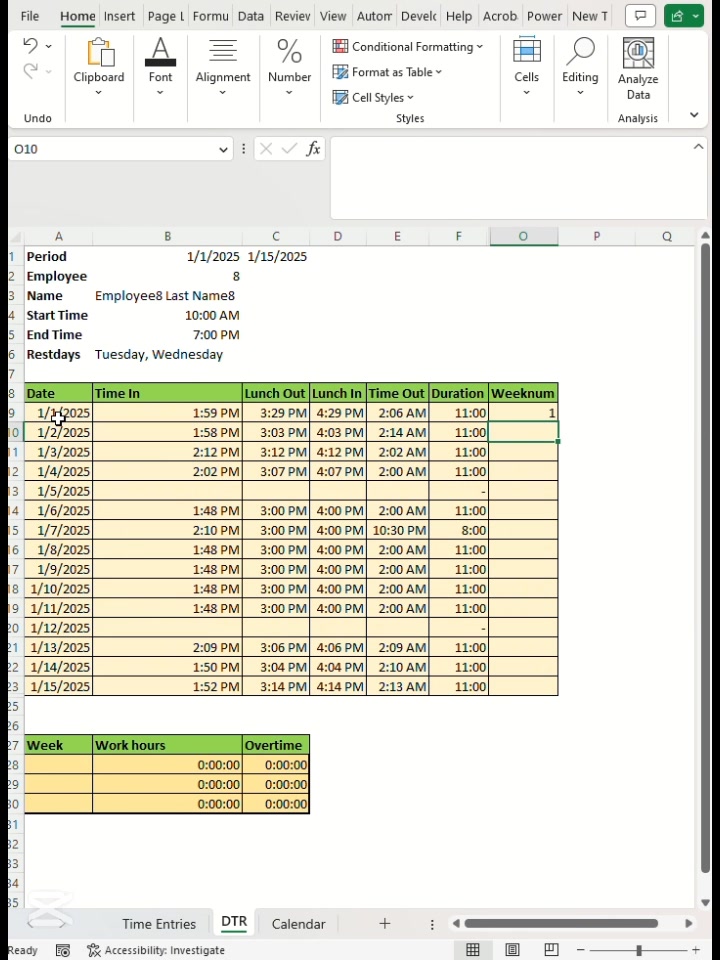Click the zoom in plus button

(696, 950)
